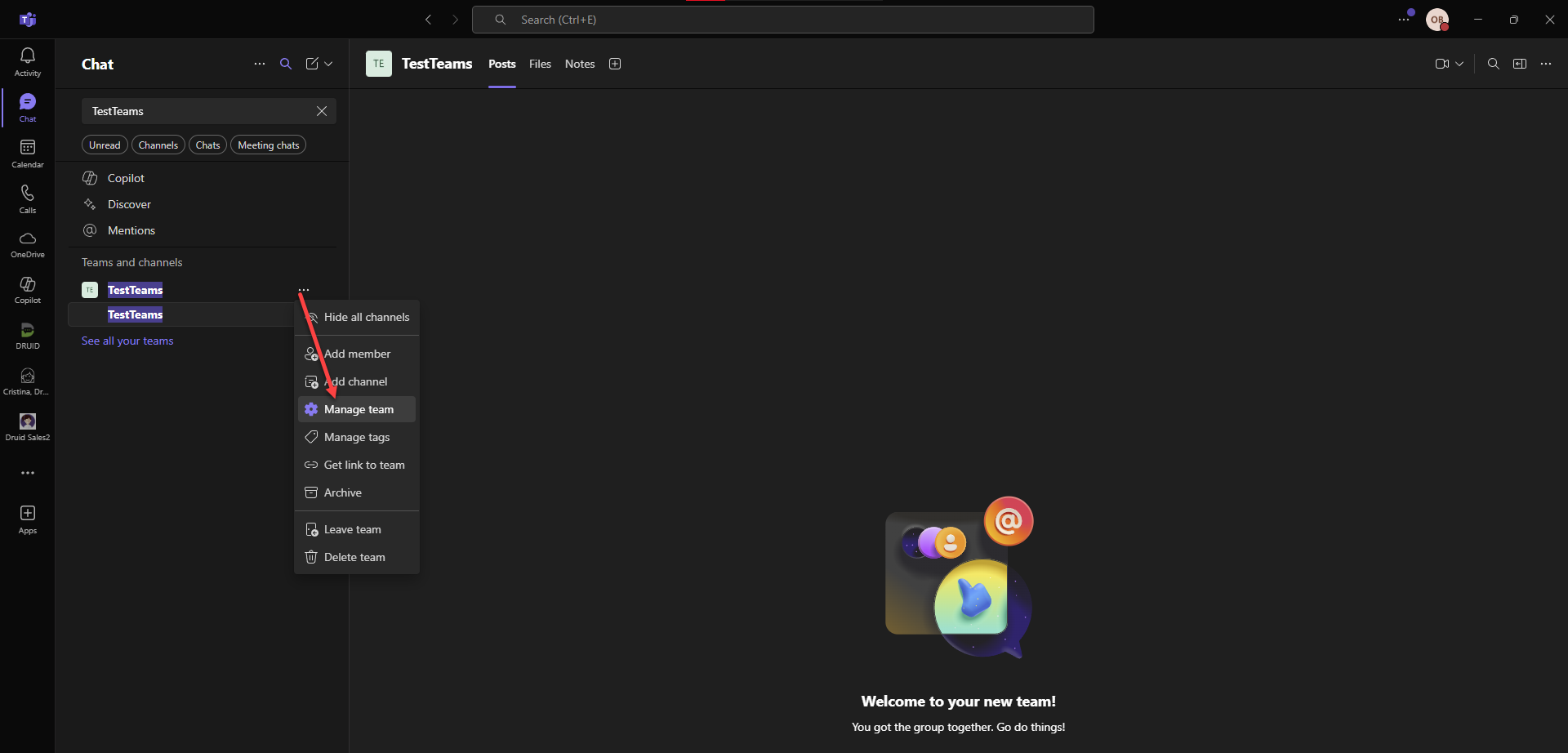Screen dimensions: 1568x753
Task: Go back with the back arrow
Action: click(x=428, y=20)
